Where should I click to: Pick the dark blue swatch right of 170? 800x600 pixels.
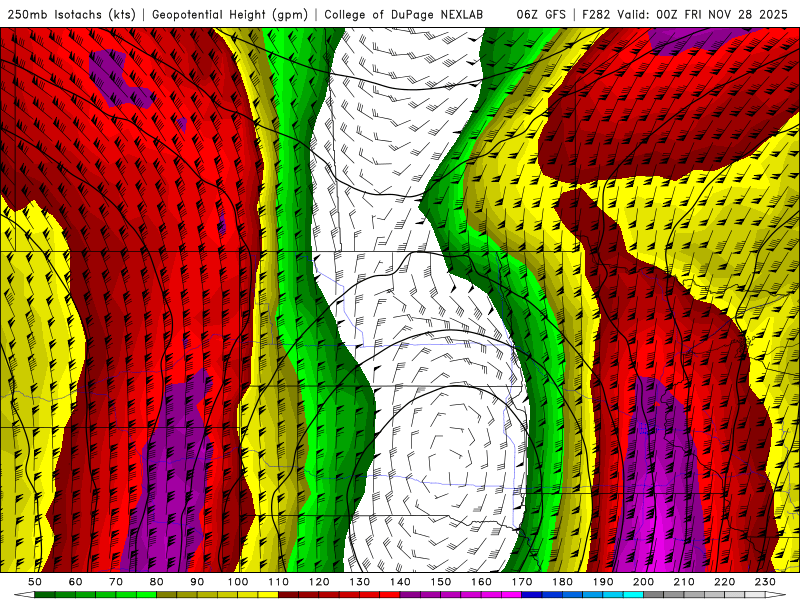point(532,595)
